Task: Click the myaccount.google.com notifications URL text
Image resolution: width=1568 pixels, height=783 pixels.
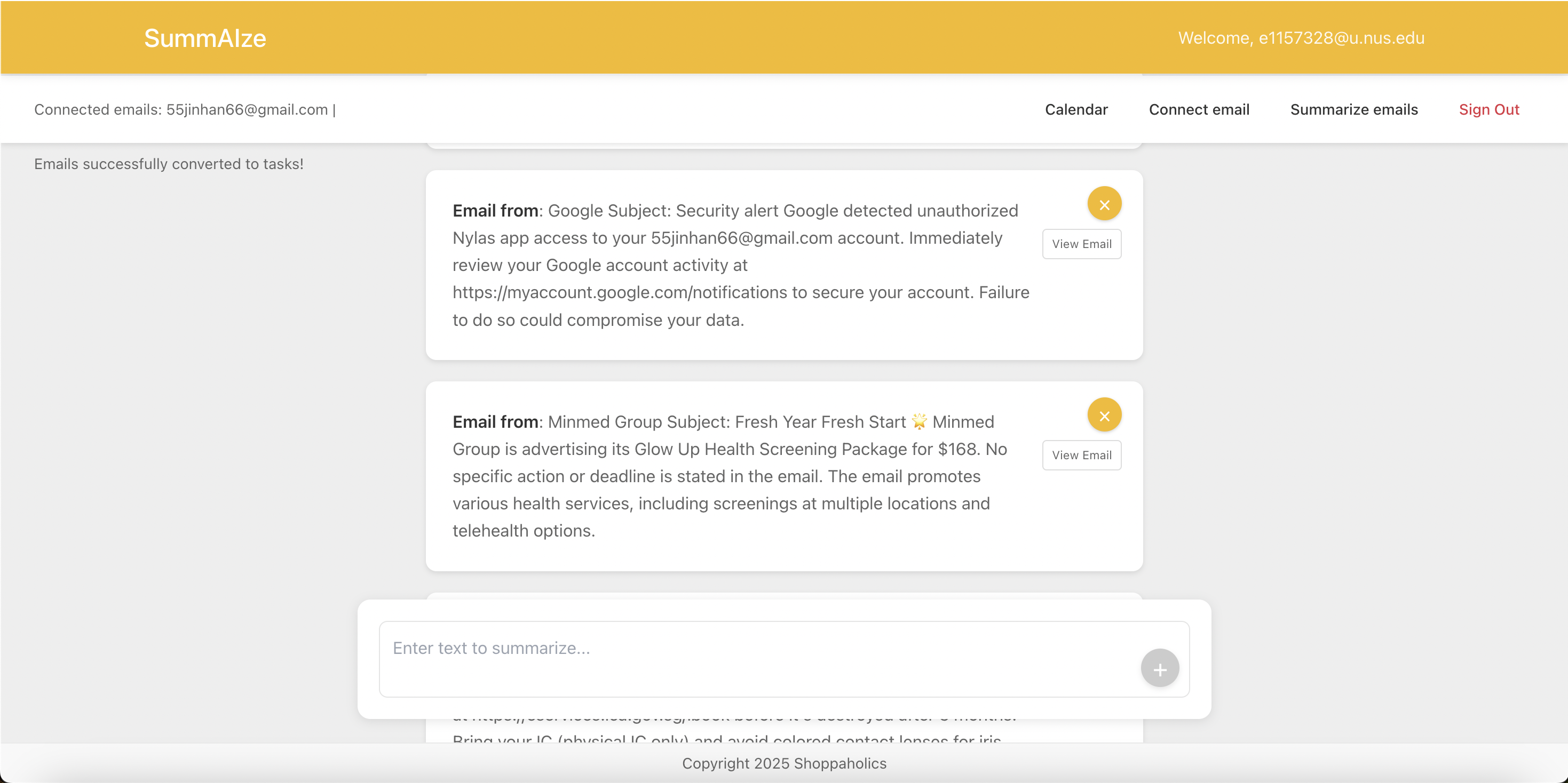Action: pos(619,293)
